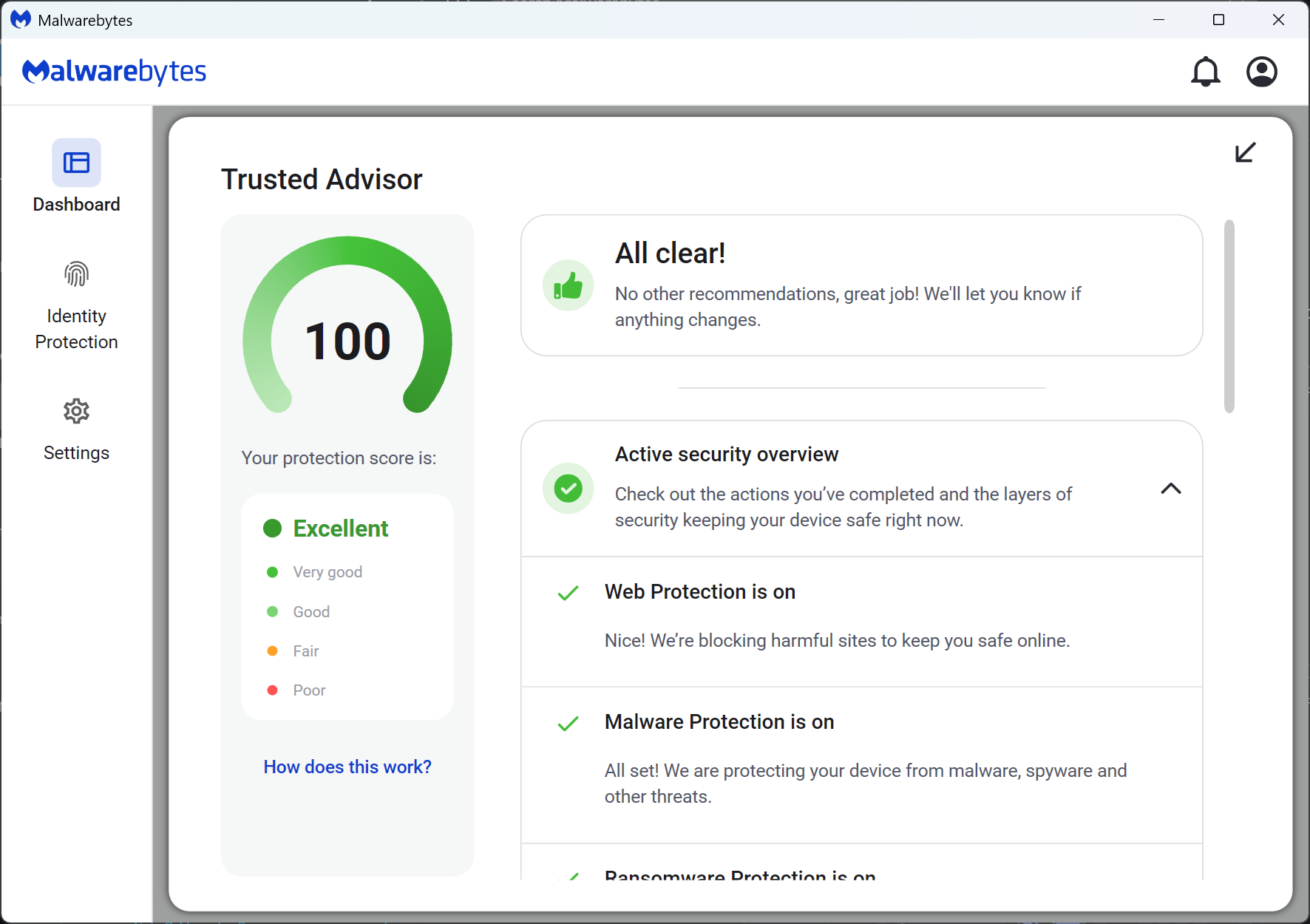Open the user account profile icon
1310x924 pixels.
coord(1261,72)
